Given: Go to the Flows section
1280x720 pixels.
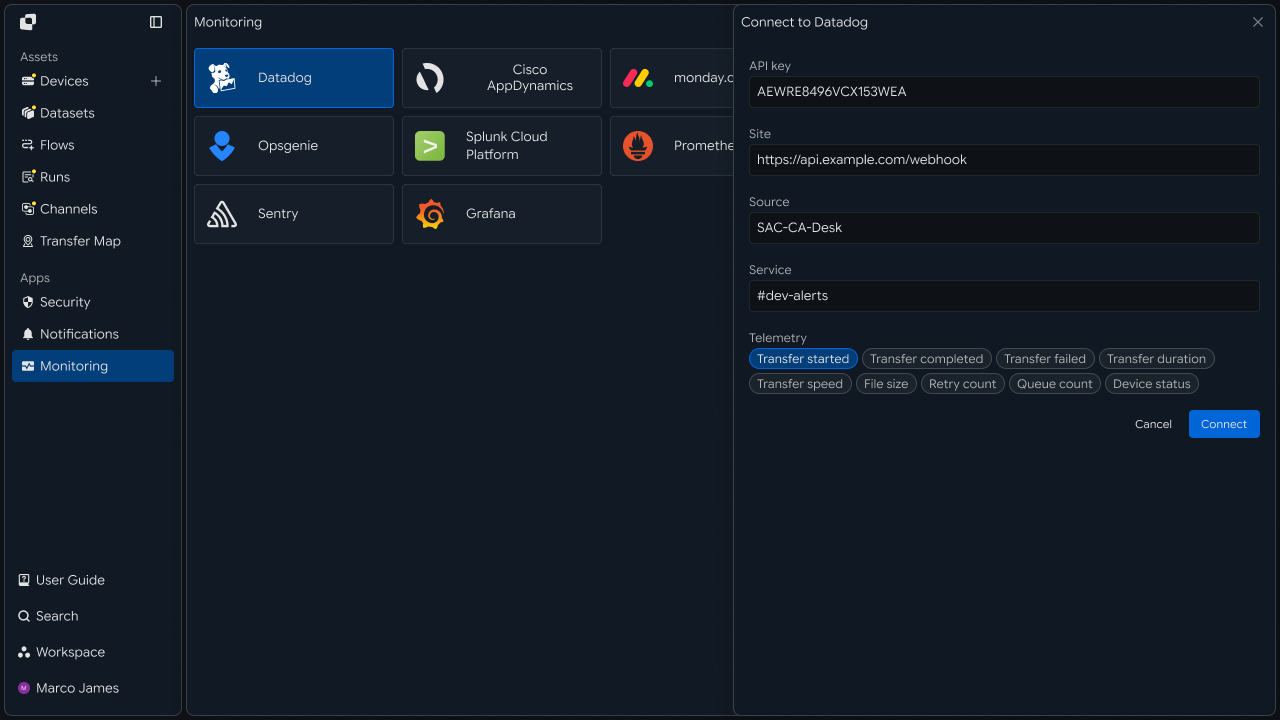Looking at the screenshot, I should (x=57, y=145).
